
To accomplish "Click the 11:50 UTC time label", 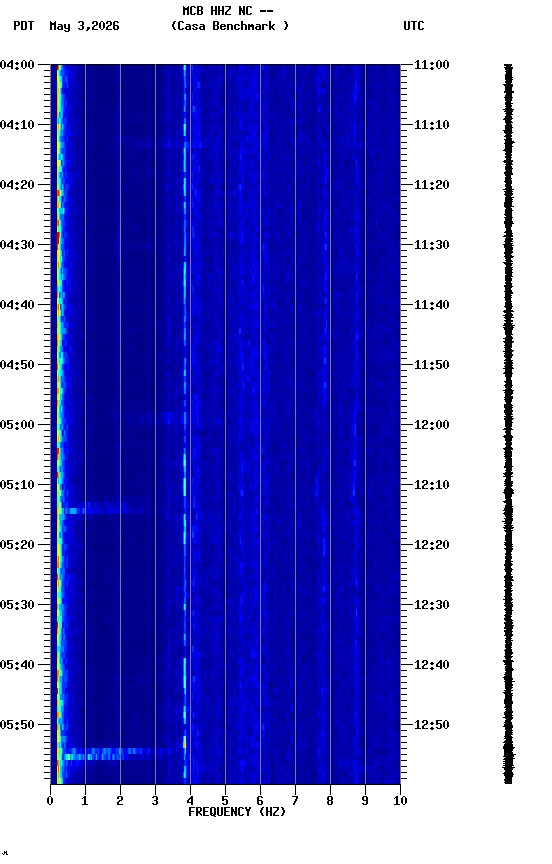I will coord(432,365).
